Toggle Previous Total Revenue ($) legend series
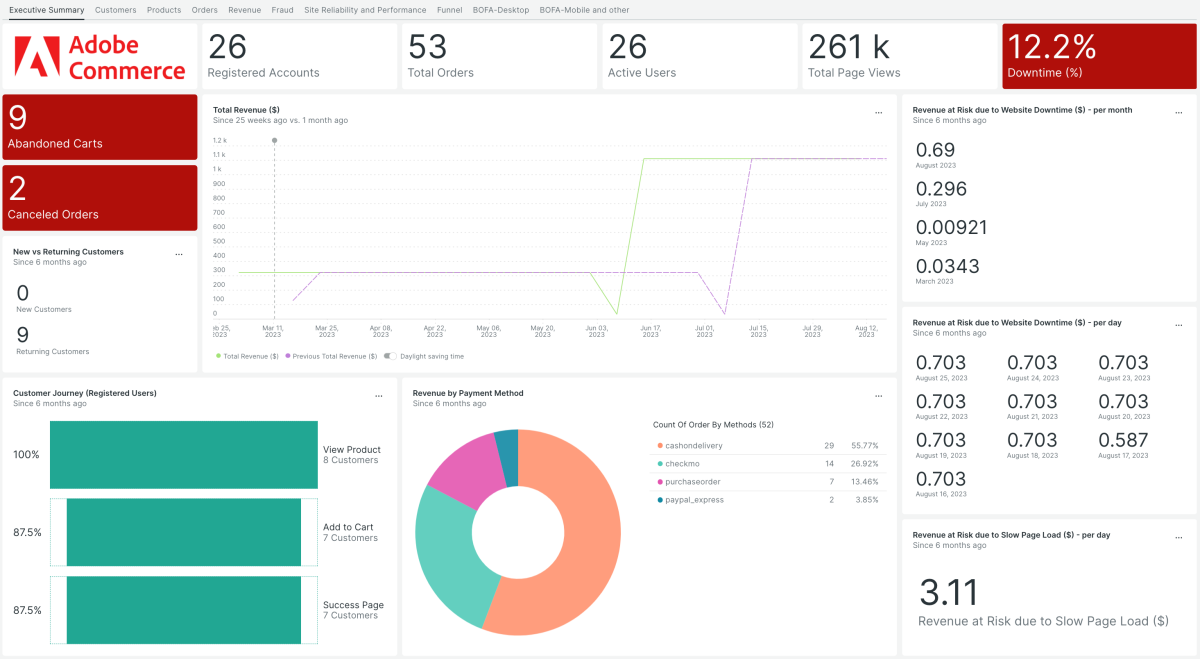The width and height of the screenshot is (1200, 659). coord(332,356)
